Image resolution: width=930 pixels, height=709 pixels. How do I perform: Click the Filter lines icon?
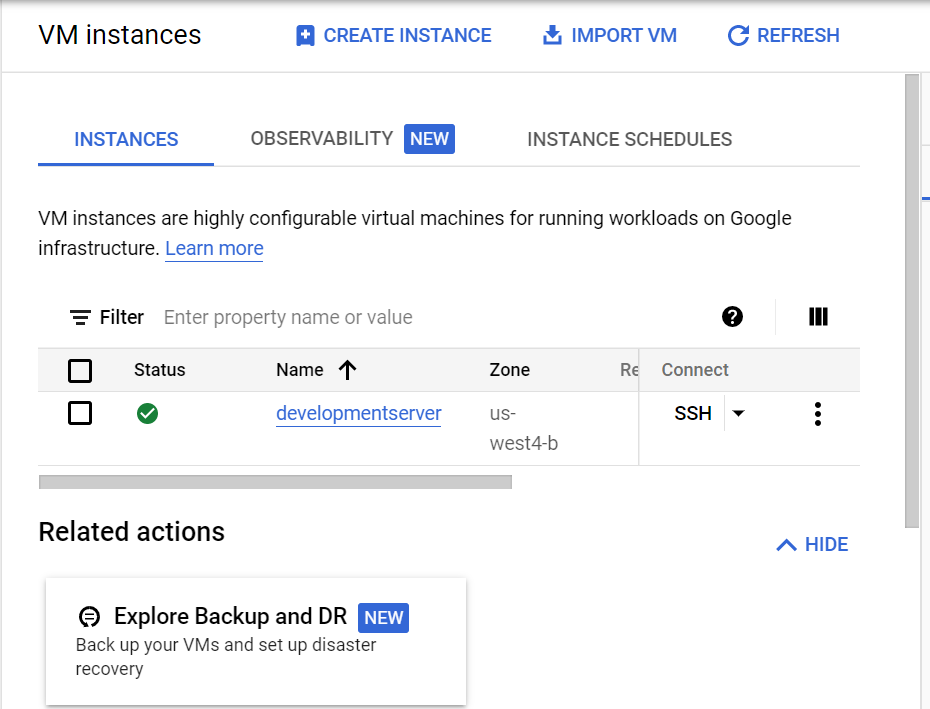(x=80, y=317)
